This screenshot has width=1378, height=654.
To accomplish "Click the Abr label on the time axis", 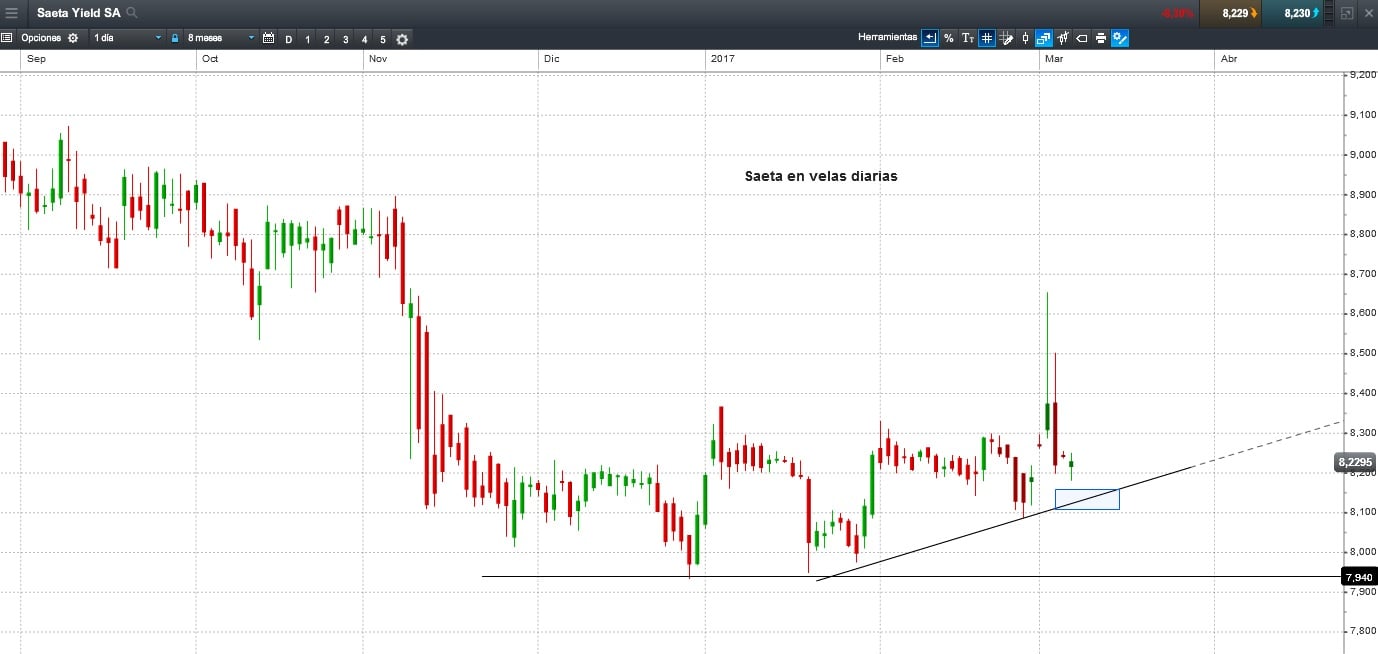I will coord(1229,59).
